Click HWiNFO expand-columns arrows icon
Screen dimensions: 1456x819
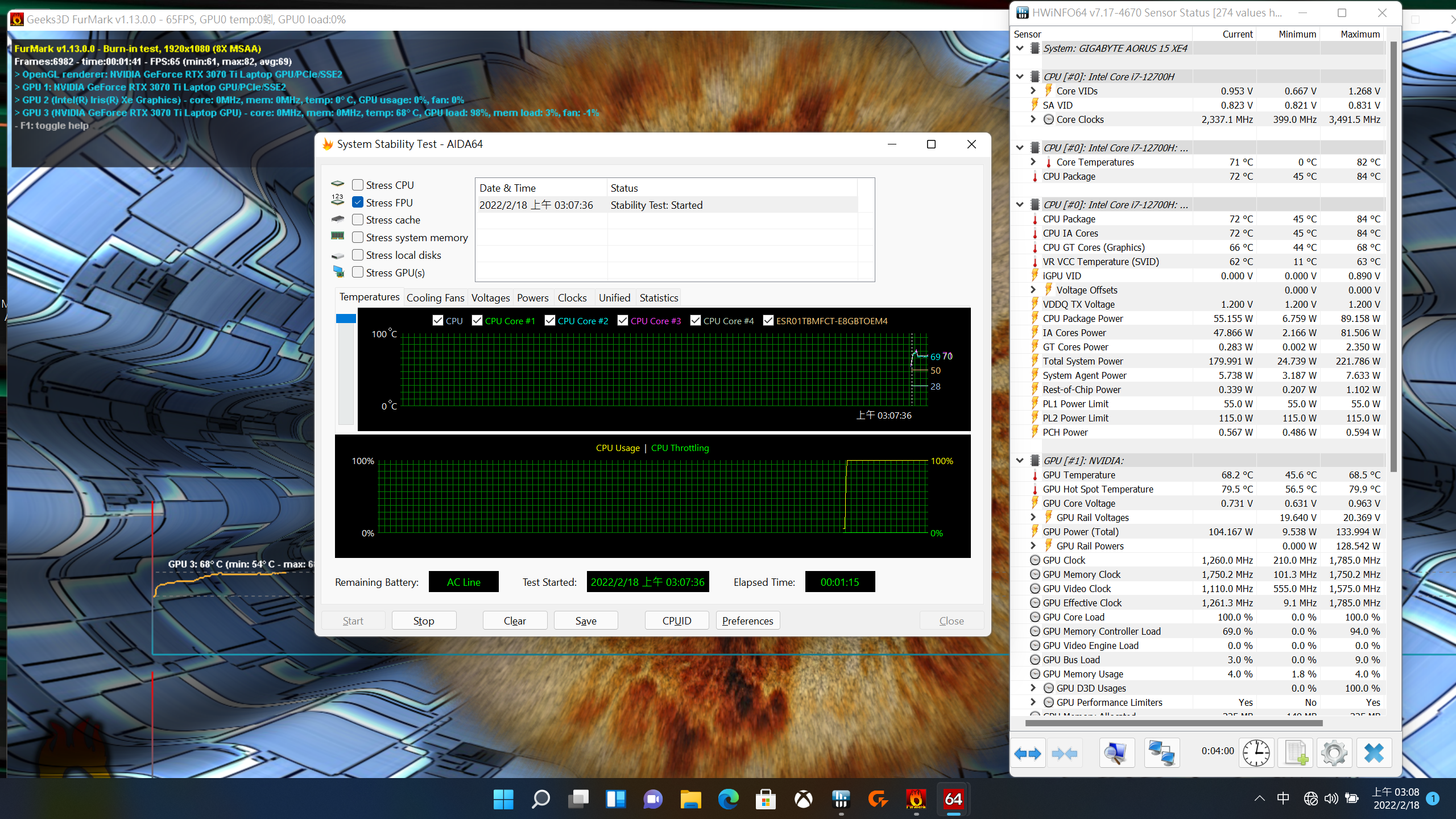[1027, 754]
